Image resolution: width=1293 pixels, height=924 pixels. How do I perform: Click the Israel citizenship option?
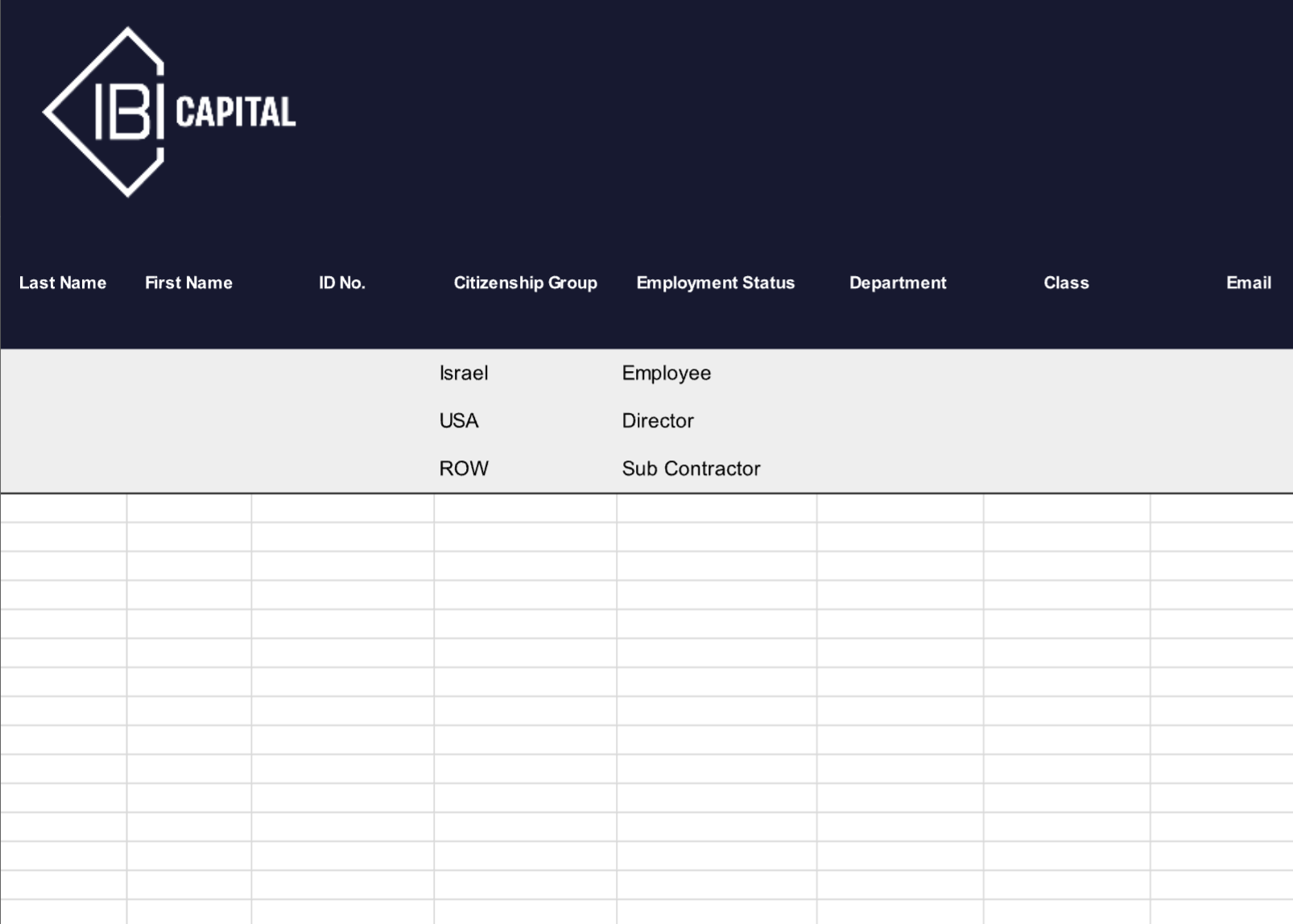click(464, 373)
